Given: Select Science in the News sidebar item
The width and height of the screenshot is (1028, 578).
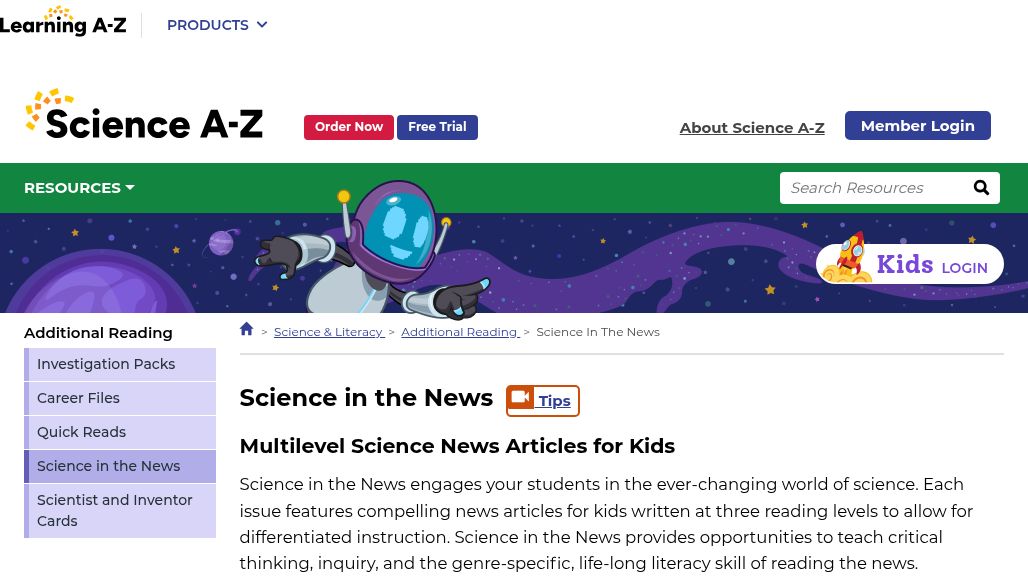Looking at the screenshot, I should [108, 466].
